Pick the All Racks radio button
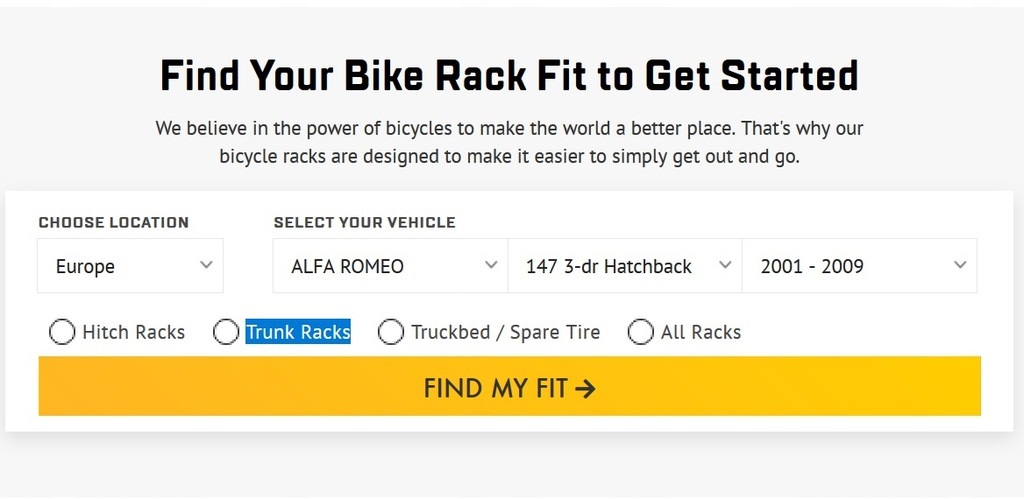Image resolution: width=1024 pixels, height=499 pixels. click(640, 332)
